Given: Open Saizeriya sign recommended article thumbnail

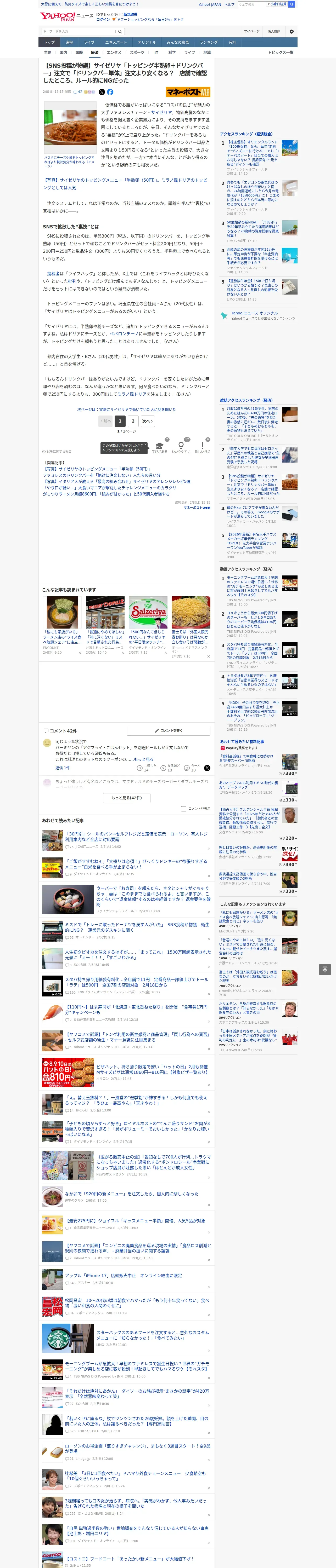Looking at the screenshot, I should [148, 612].
